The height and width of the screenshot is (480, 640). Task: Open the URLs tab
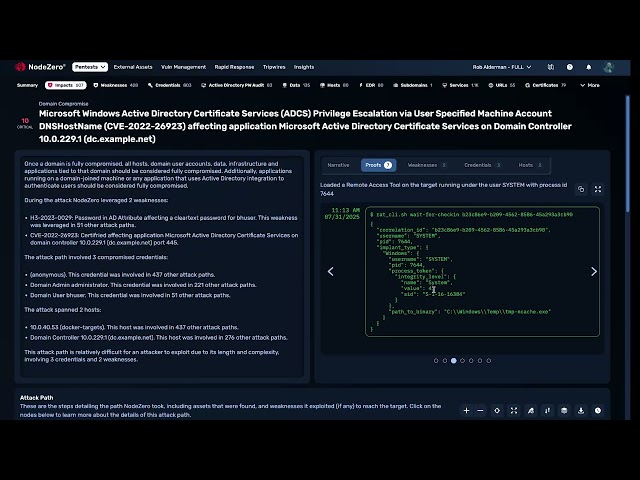(x=502, y=85)
